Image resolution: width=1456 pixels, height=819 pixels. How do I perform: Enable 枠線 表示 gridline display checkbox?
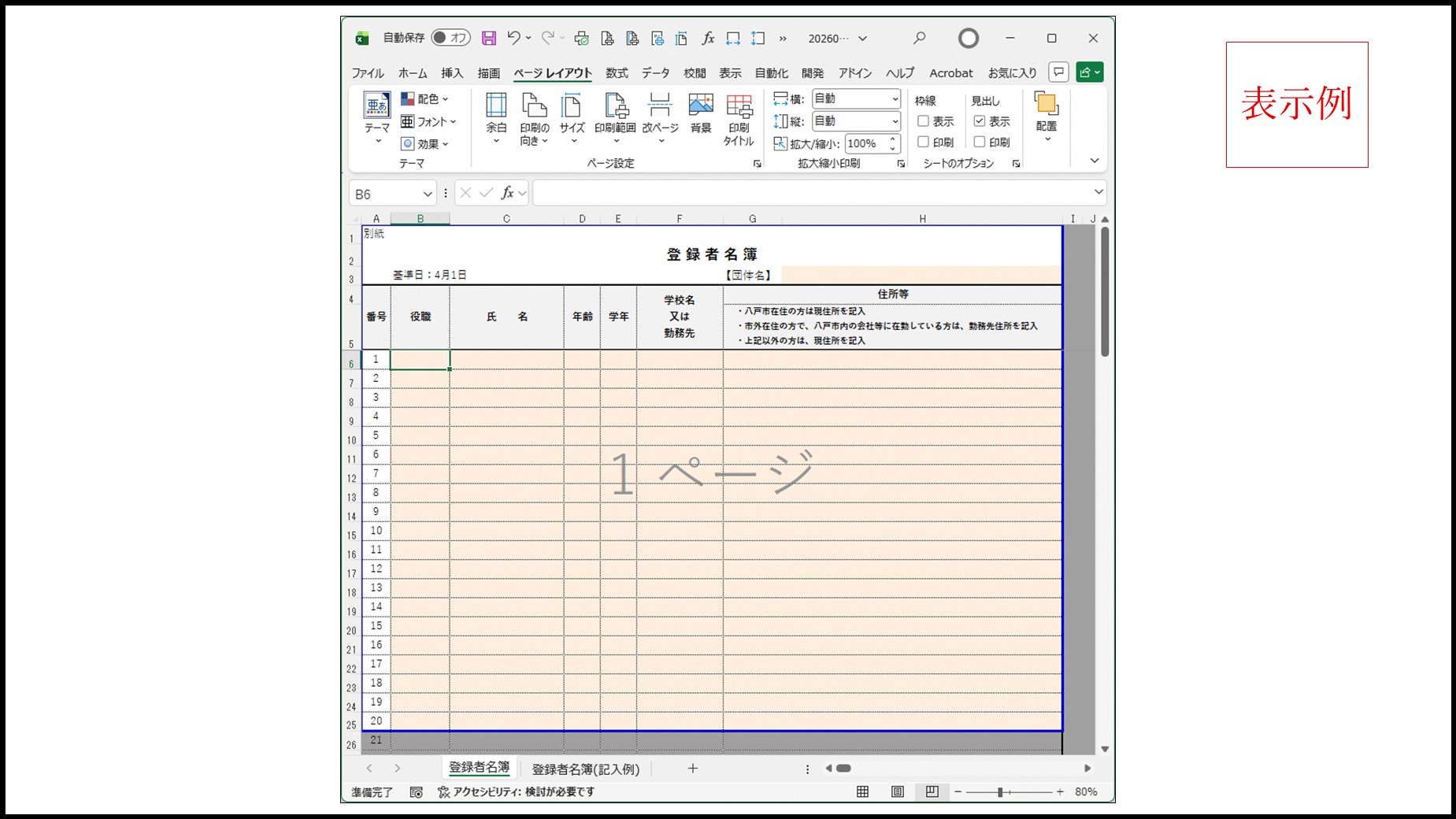pyautogui.click(x=923, y=121)
